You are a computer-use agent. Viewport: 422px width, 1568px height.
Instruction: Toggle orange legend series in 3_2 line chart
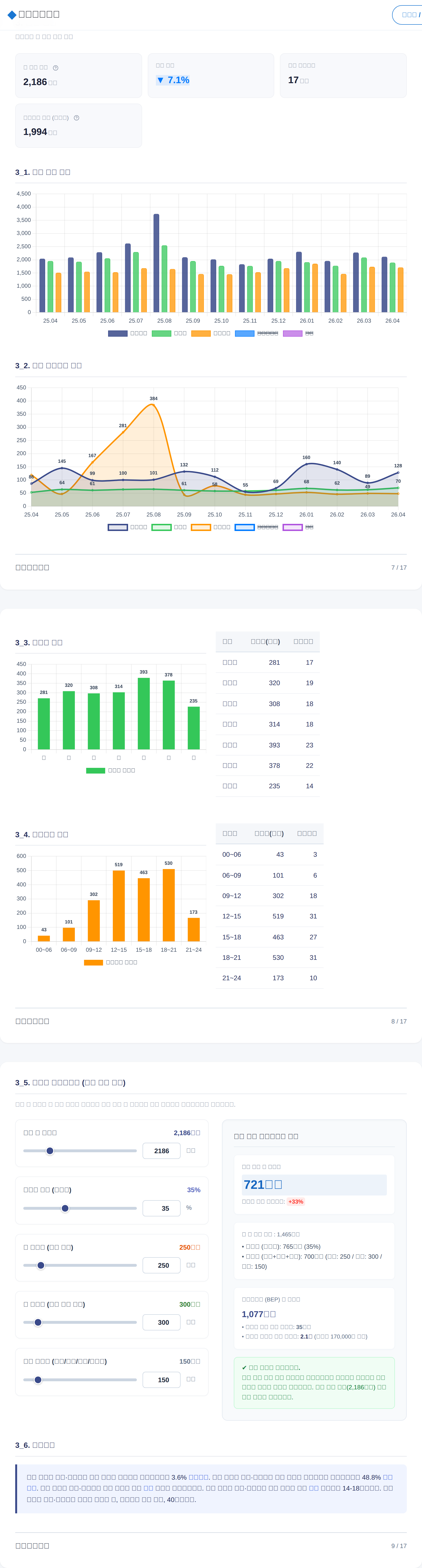[211, 527]
